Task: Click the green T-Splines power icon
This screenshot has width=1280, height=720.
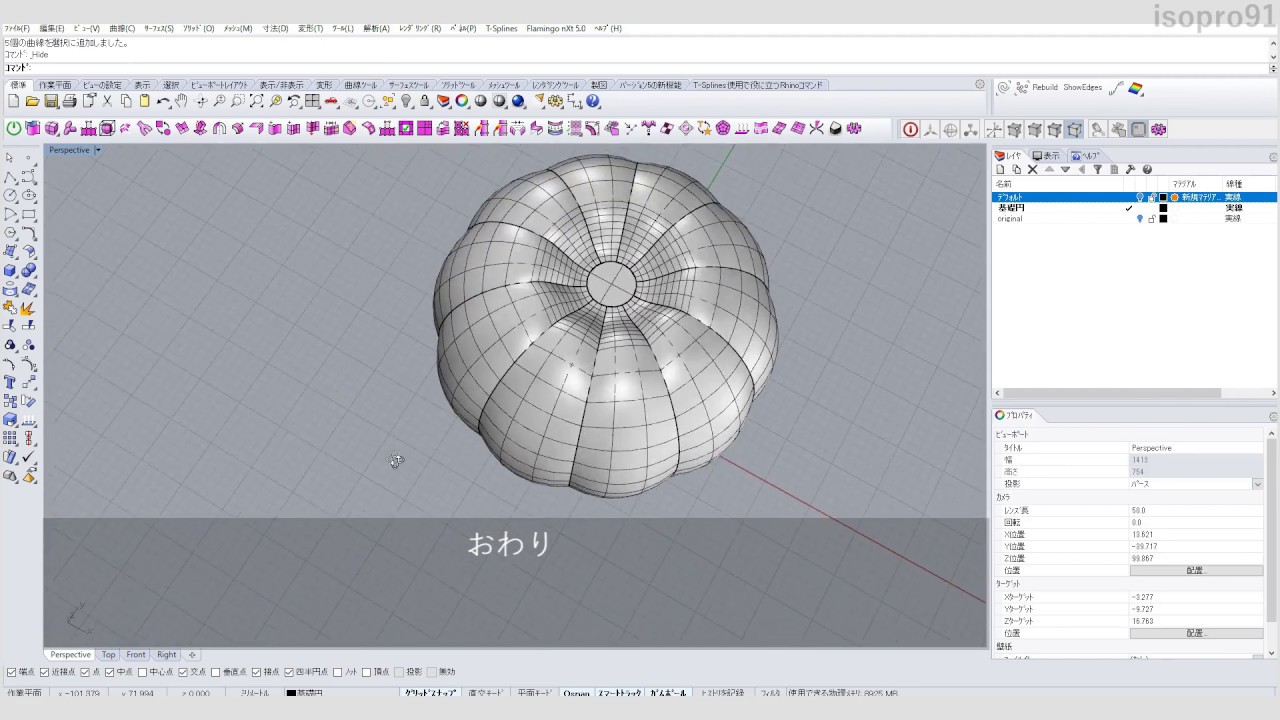Action: (14, 128)
